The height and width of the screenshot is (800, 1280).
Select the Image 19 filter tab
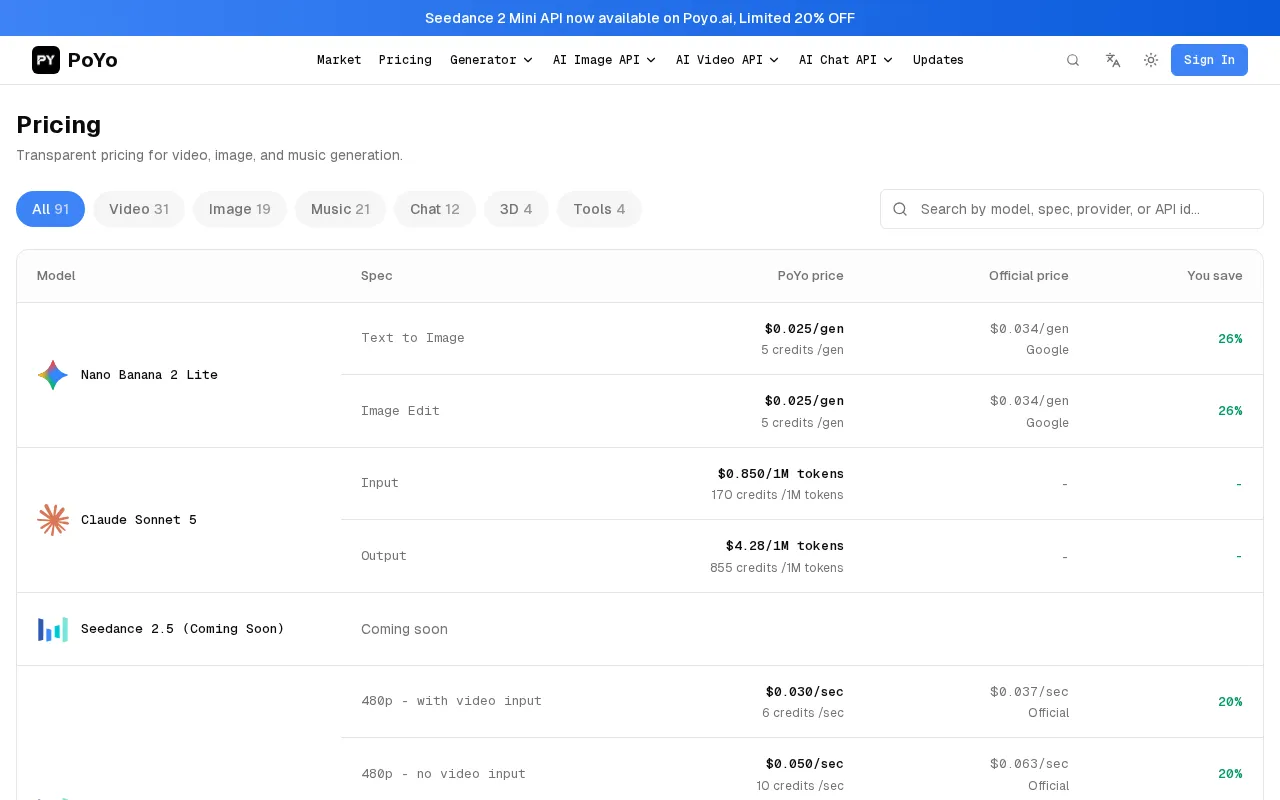[240, 209]
